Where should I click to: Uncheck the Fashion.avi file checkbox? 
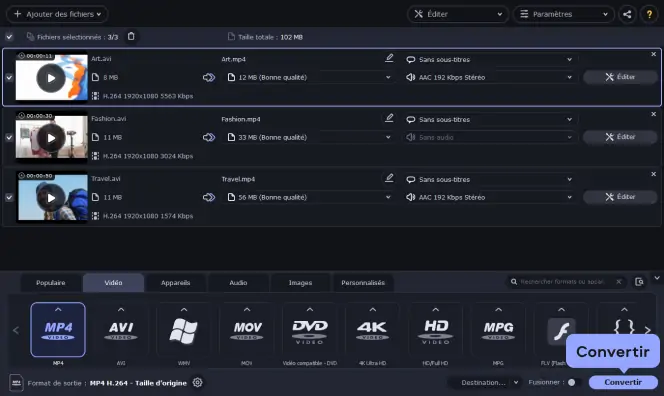(x=9, y=137)
